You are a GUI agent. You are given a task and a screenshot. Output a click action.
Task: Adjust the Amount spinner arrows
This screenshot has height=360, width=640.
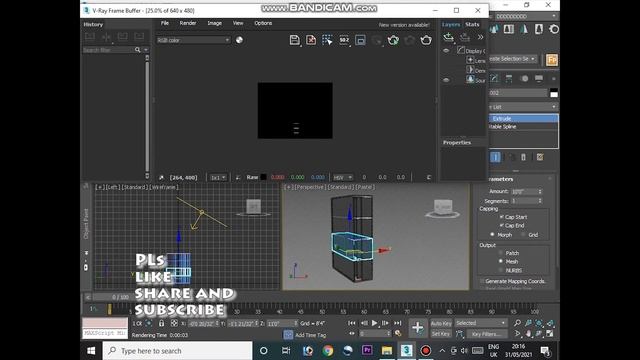pyautogui.click(x=540, y=191)
